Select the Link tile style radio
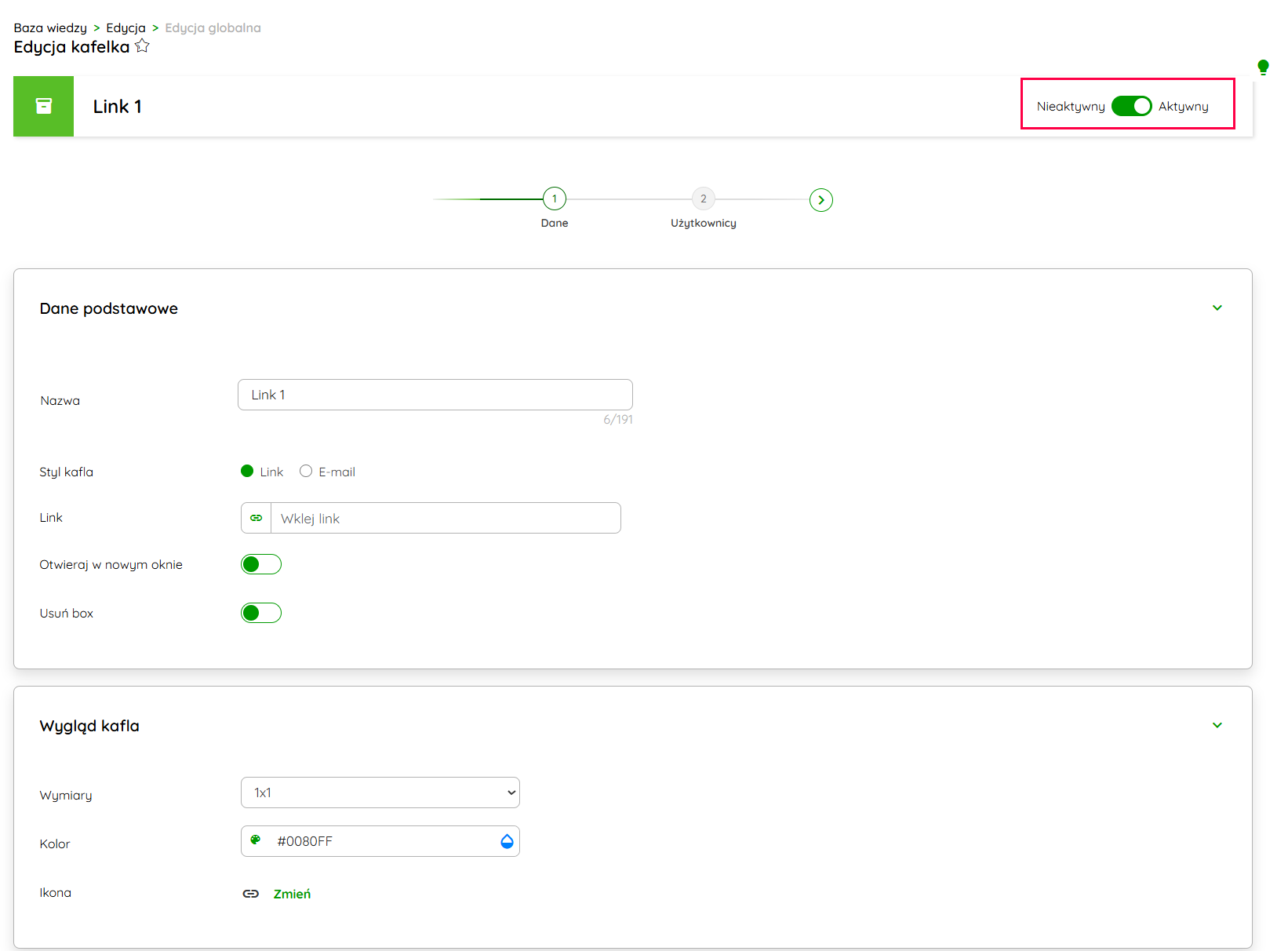This screenshot has width=1288, height=951. 247,471
